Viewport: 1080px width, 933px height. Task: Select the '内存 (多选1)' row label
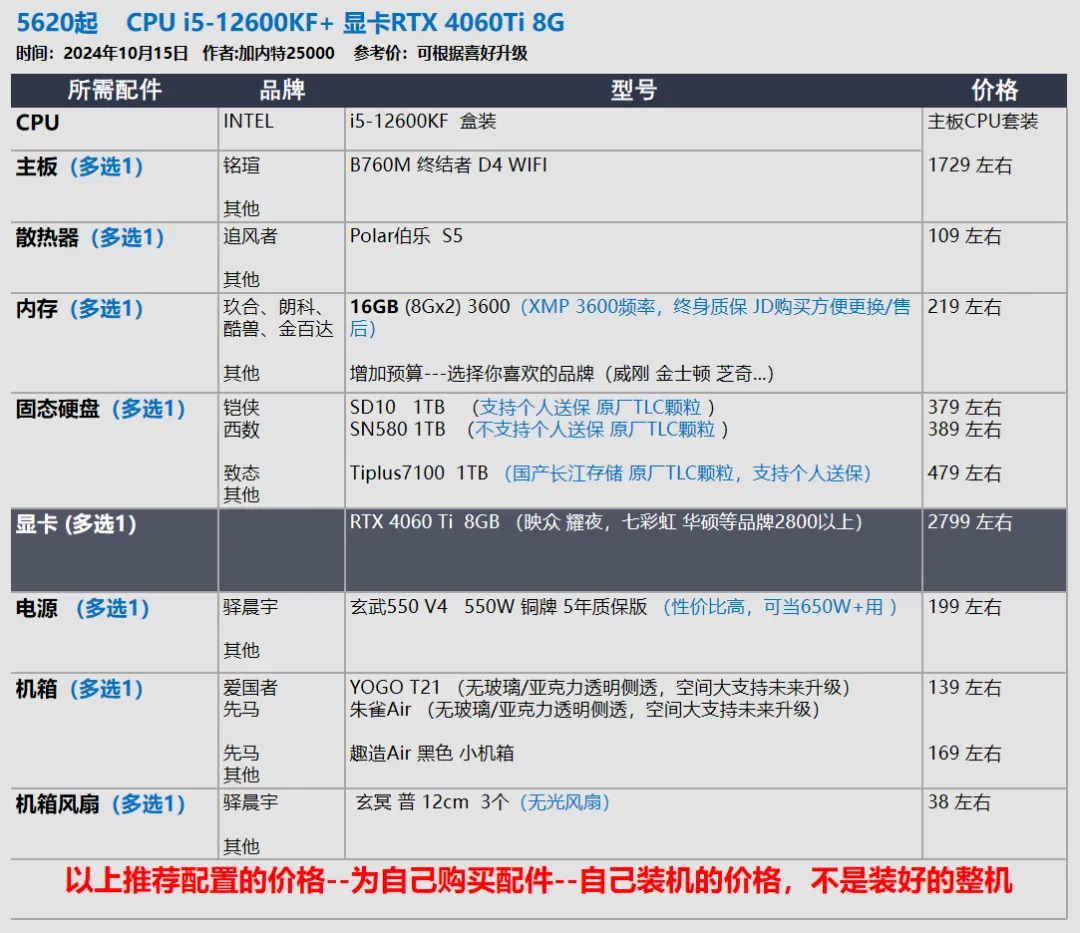point(79,308)
